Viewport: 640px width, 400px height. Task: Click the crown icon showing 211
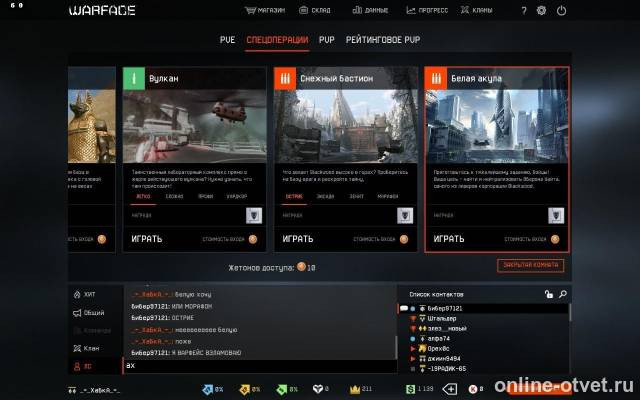pos(355,389)
